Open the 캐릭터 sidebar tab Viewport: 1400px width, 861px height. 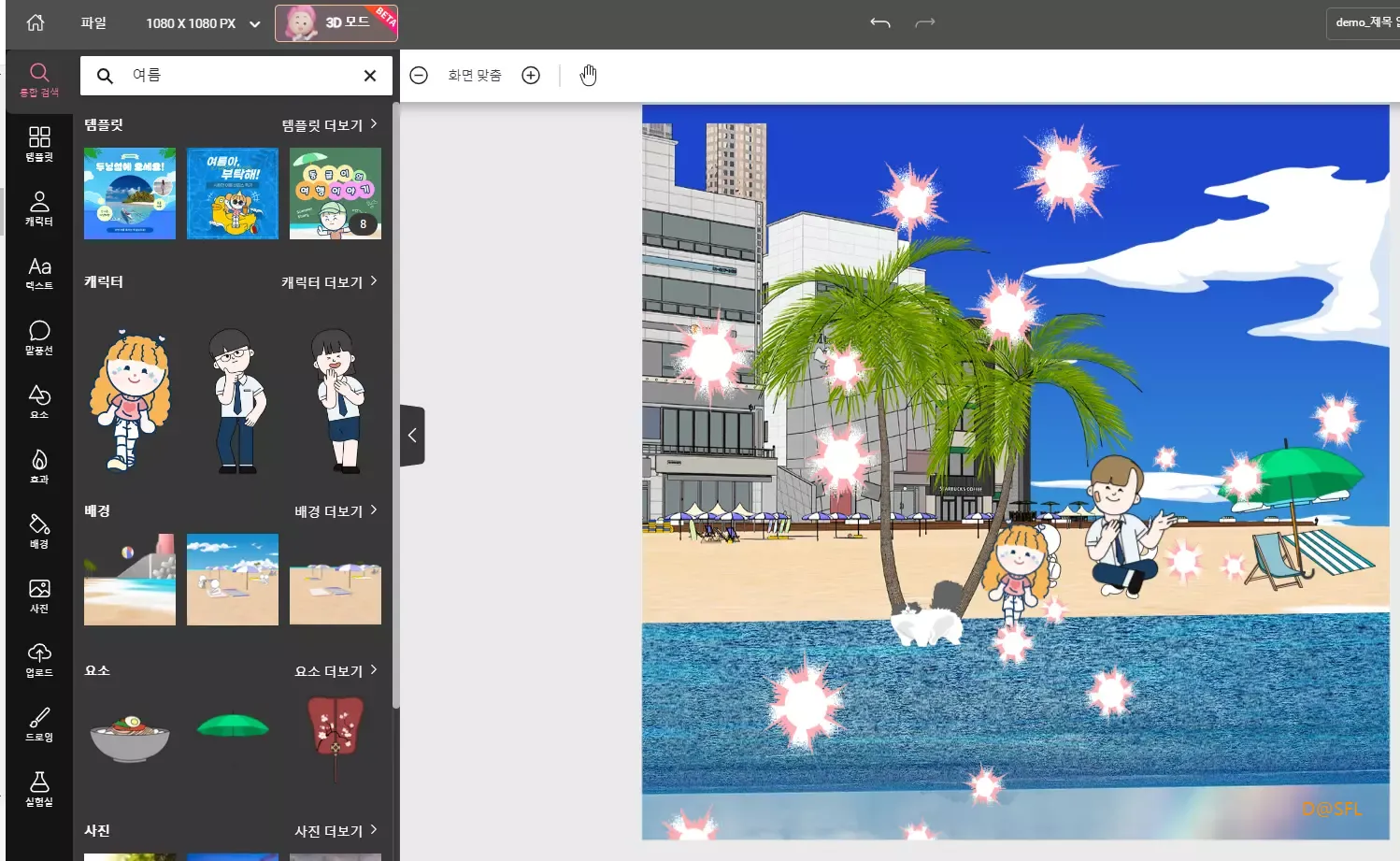tap(39, 209)
